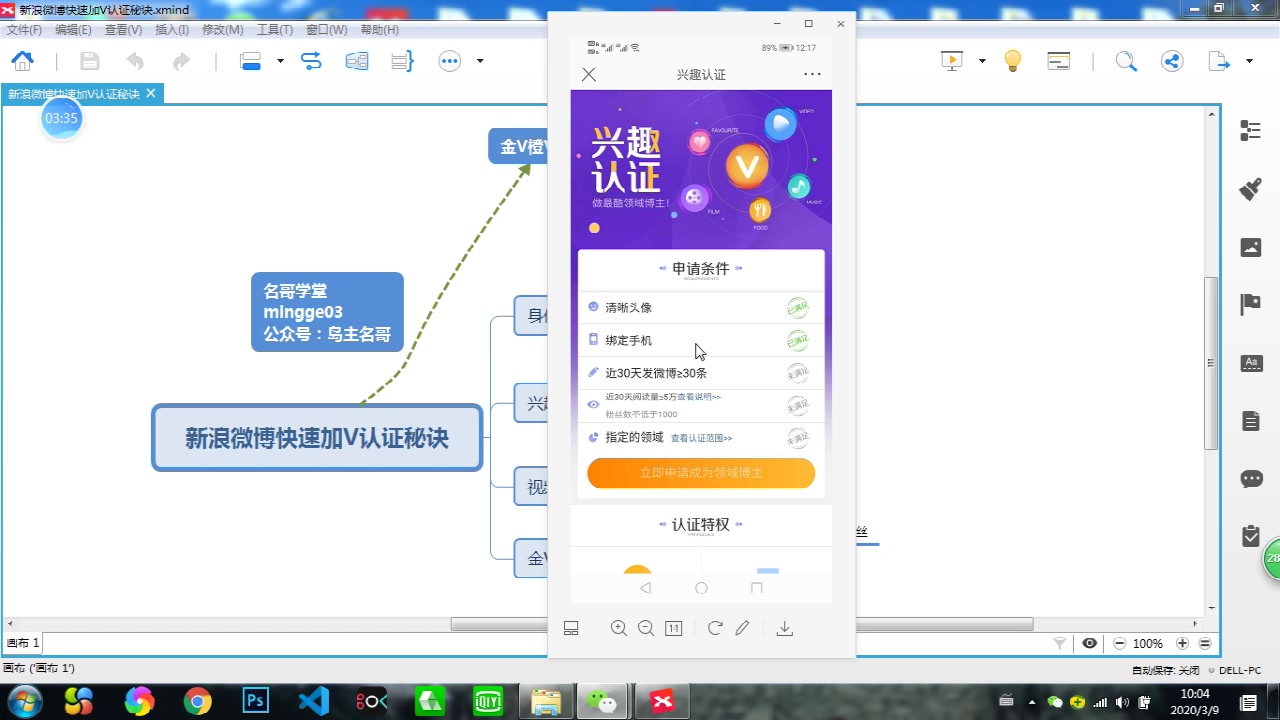This screenshot has width=1280, height=720.
Task: Click the X on 兴趣认证 page
Action: 589,74
